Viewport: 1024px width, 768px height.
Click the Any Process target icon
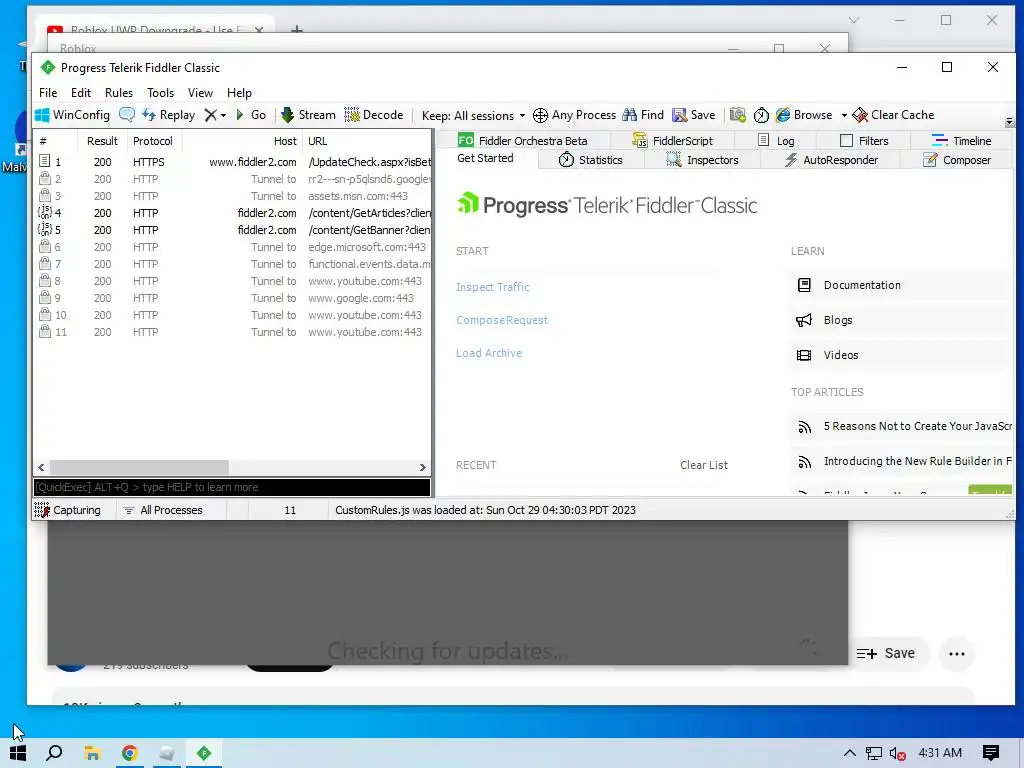point(540,116)
